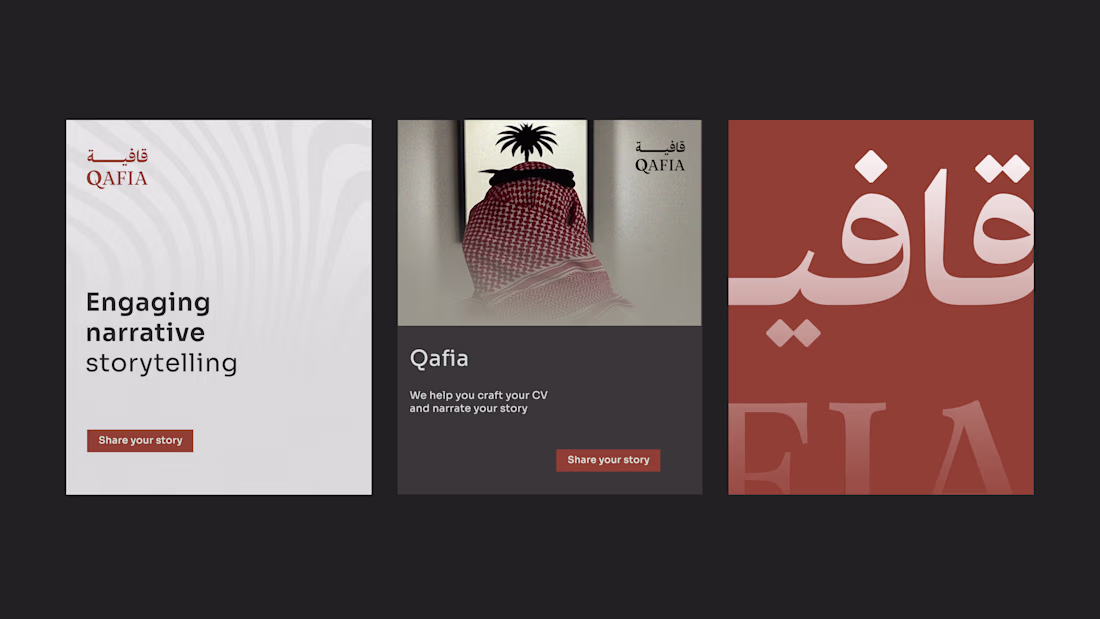
Task: Click the palm tree silhouette in the photo
Action: click(x=525, y=142)
